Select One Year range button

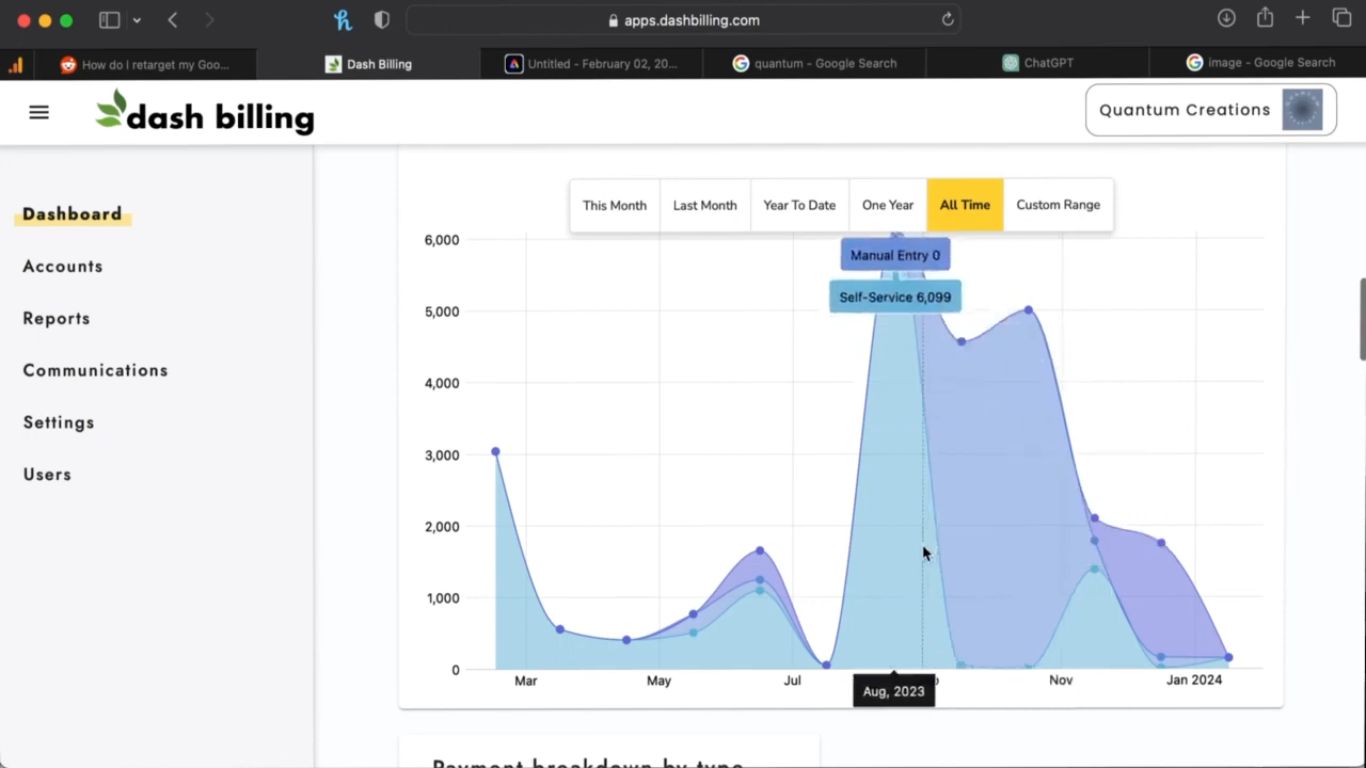pos(888,205)
